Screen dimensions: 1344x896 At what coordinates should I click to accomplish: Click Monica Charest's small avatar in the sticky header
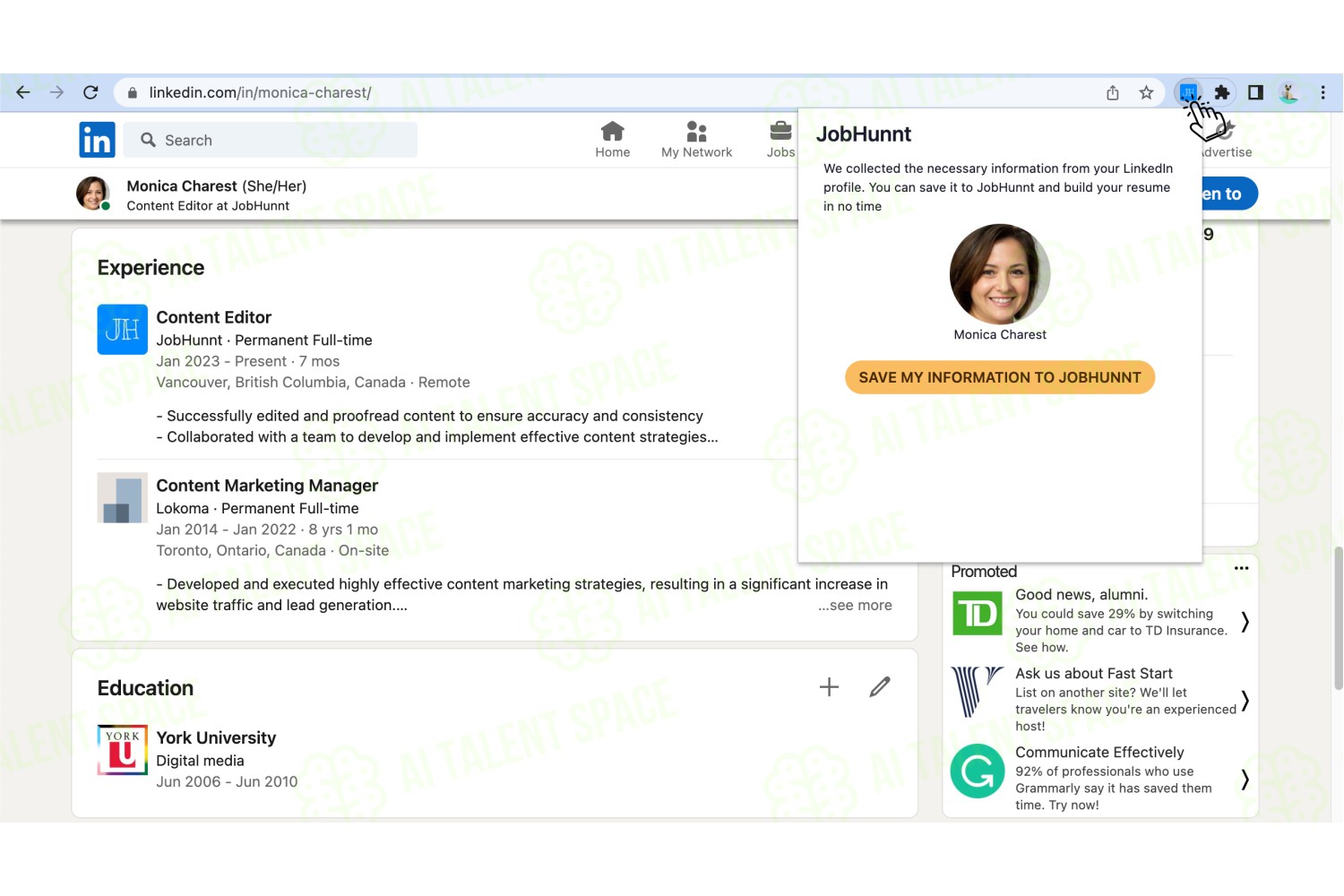pos(93,194)
